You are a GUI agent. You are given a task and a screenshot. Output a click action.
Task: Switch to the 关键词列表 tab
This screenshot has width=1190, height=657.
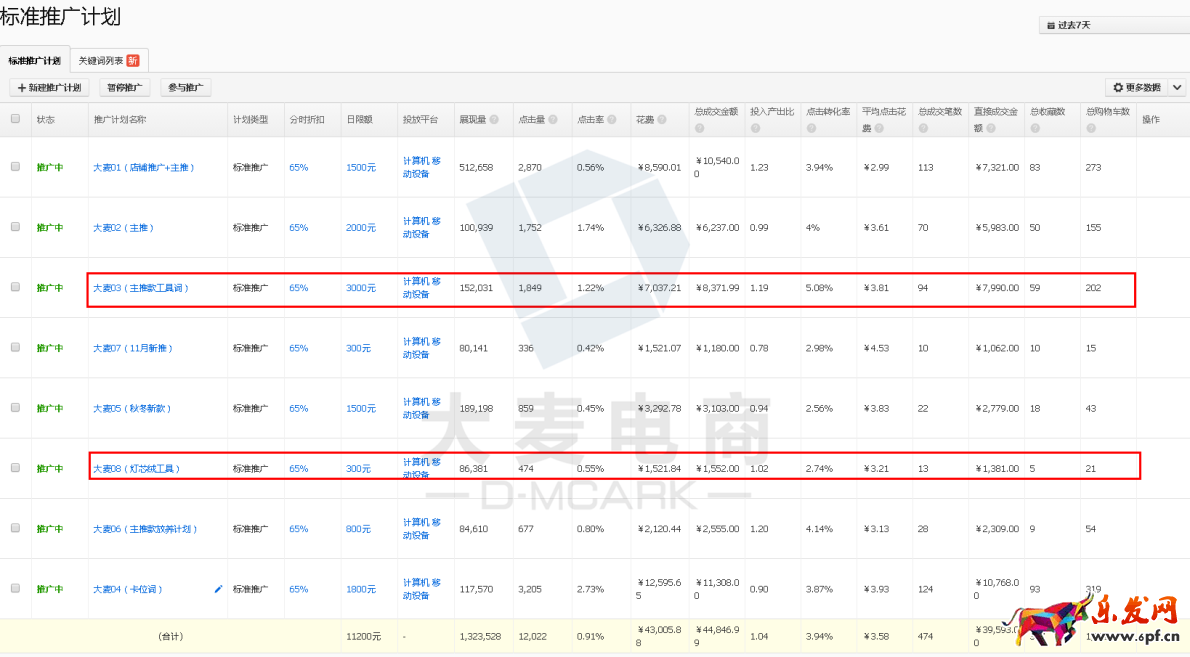pyautogui.click(x=109, y=60)
